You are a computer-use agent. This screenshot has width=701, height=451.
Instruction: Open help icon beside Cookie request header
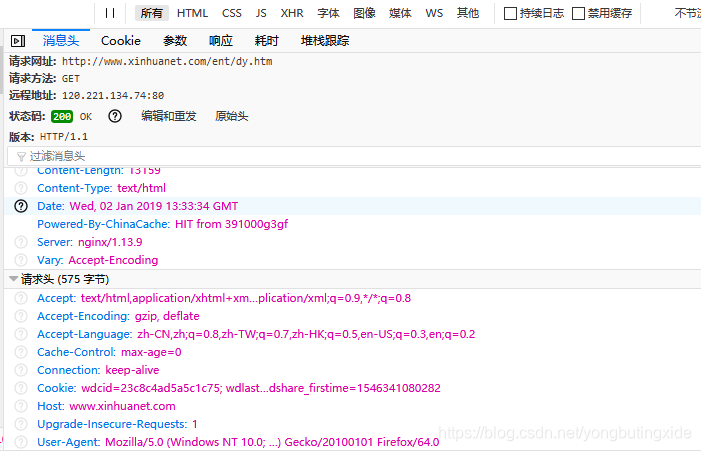click(x=21, y=388)
